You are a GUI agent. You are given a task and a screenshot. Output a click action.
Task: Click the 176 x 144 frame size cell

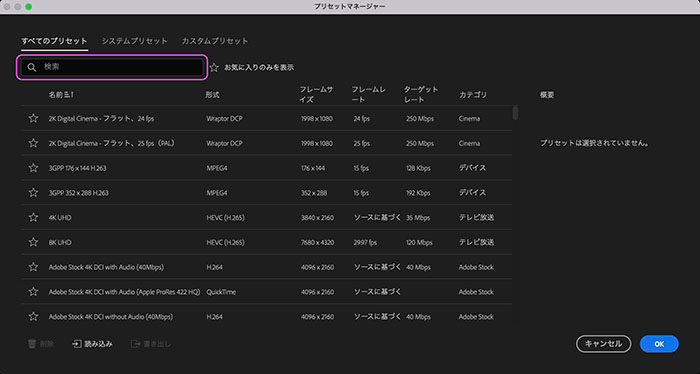313,168
